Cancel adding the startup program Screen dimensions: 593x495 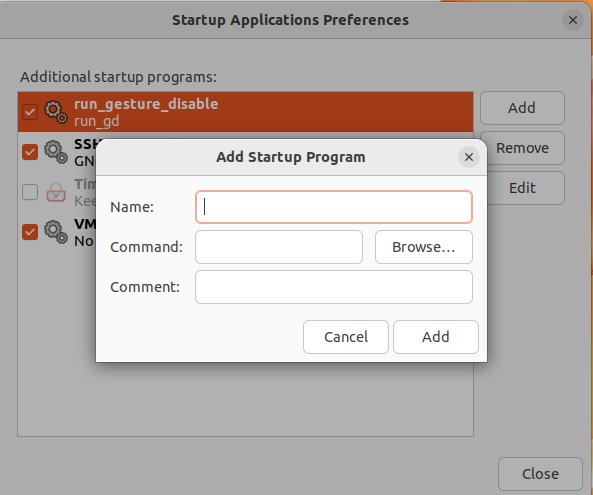(x=346, y=337)
